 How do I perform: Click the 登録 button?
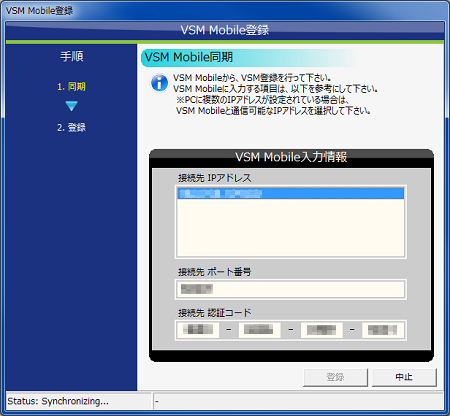[335, 377]
